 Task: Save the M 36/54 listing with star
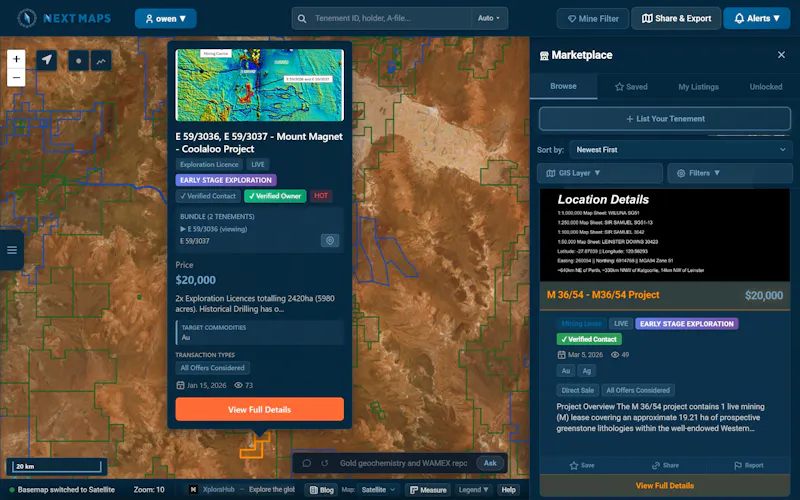[582, 465]
